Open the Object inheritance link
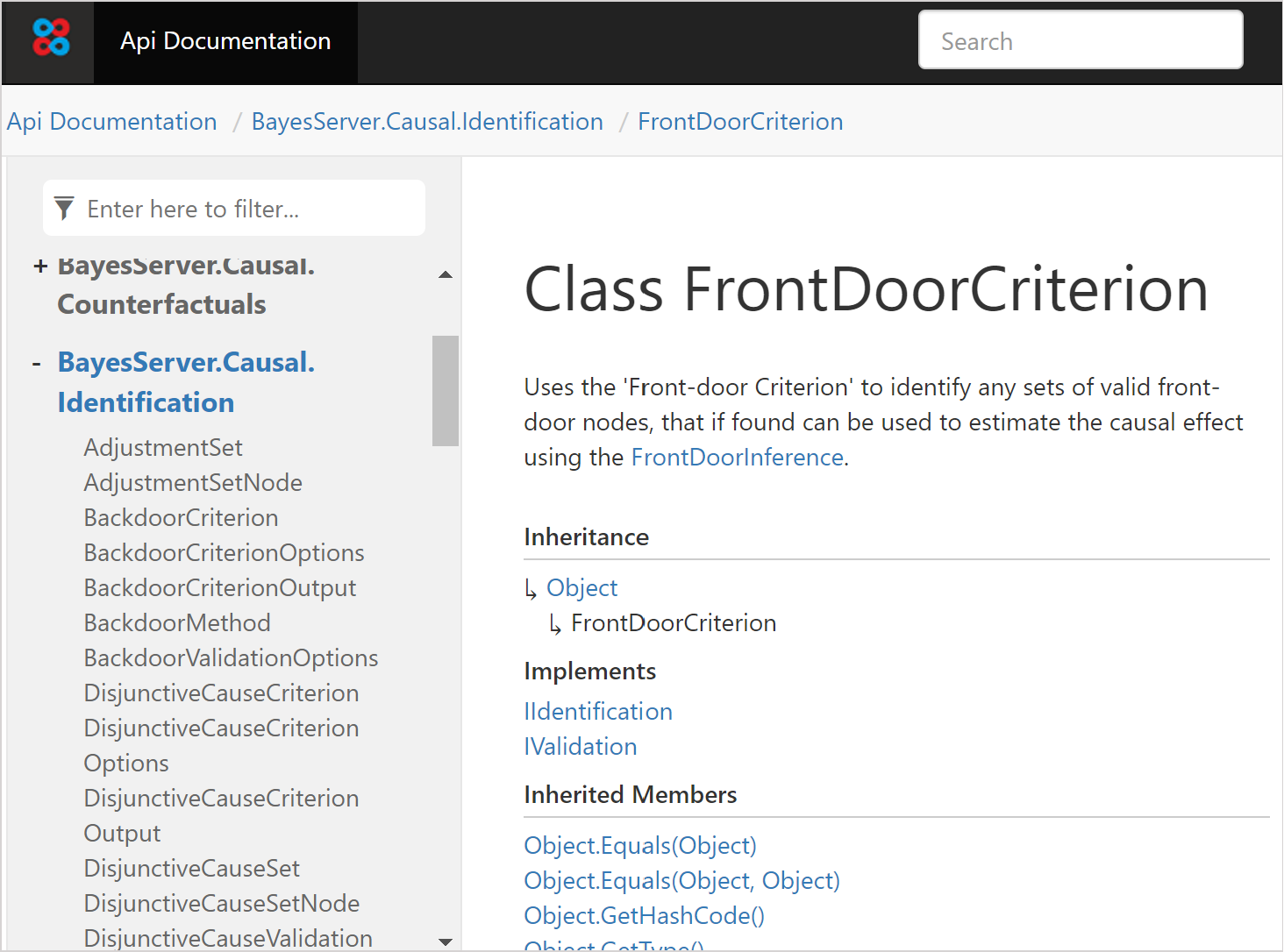The height and width of the screenshot is (952, 1284). point(581,588)
